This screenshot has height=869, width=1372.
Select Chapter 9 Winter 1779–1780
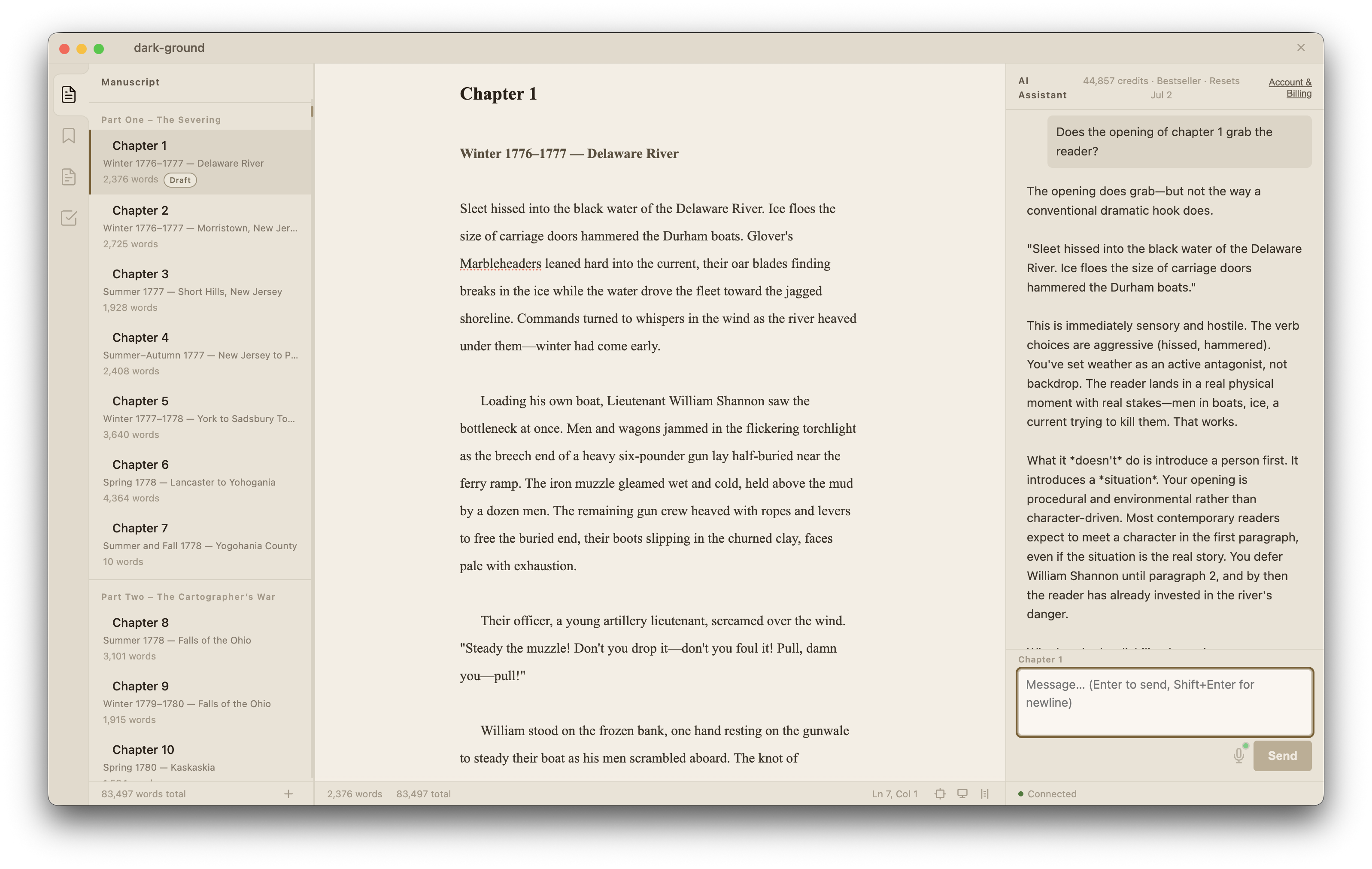(x=200, y=702)
